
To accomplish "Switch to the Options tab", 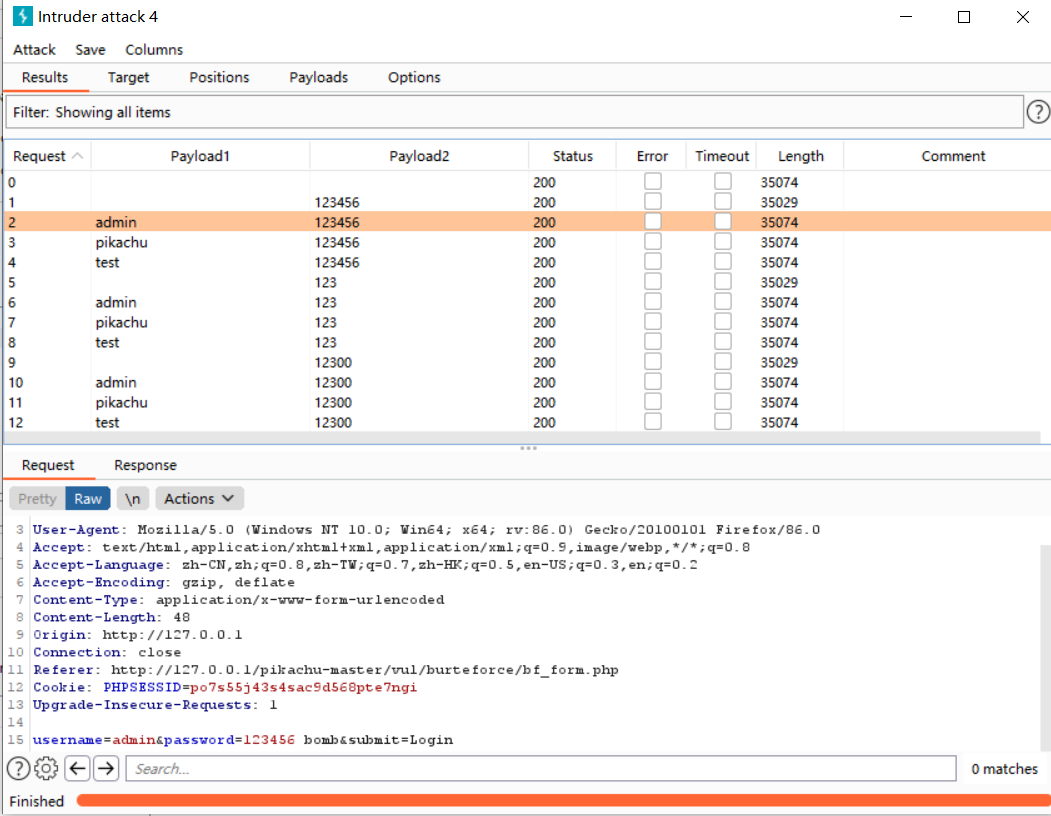I will pos(414,78).
